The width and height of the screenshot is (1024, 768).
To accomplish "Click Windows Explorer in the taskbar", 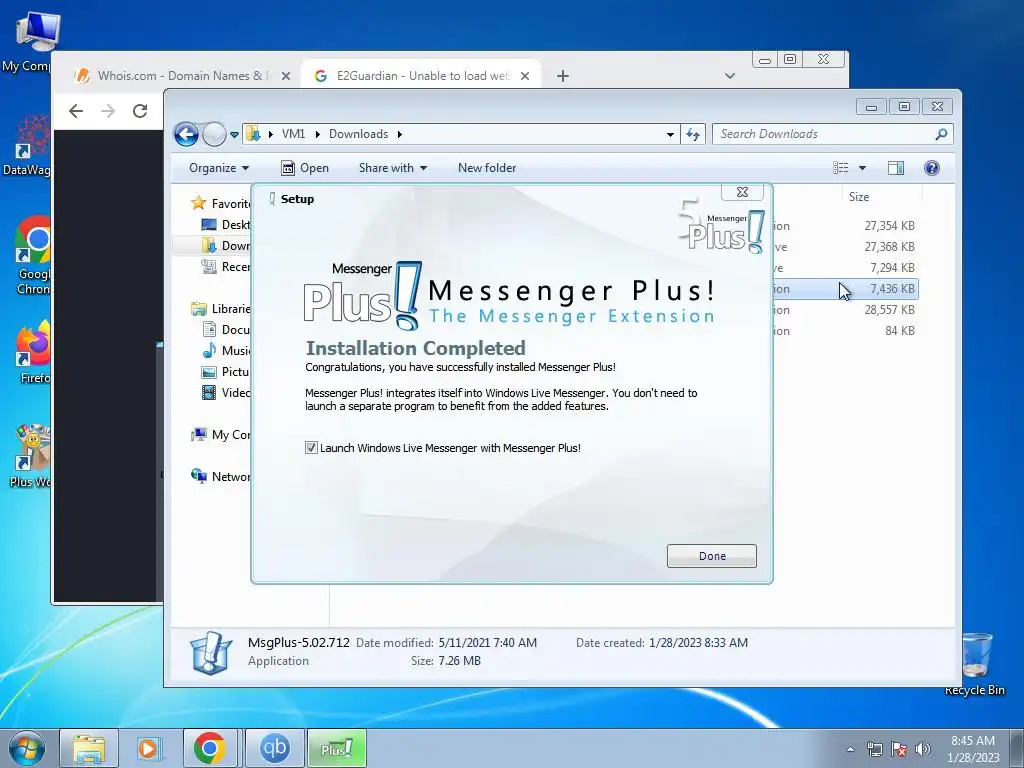I will [x=89, y=748].
